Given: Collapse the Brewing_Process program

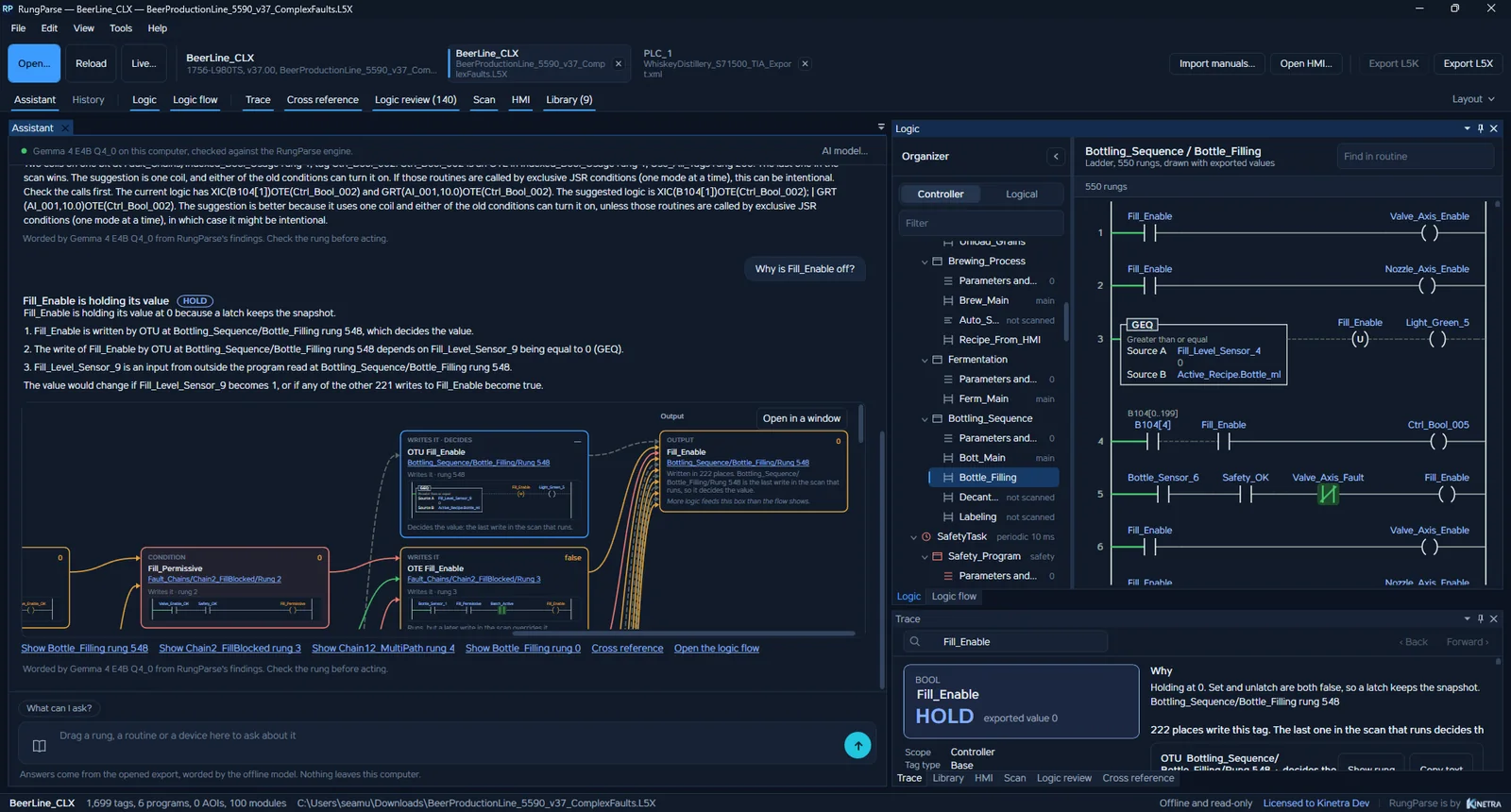Looking at the screenshot, I should point(925,262).
